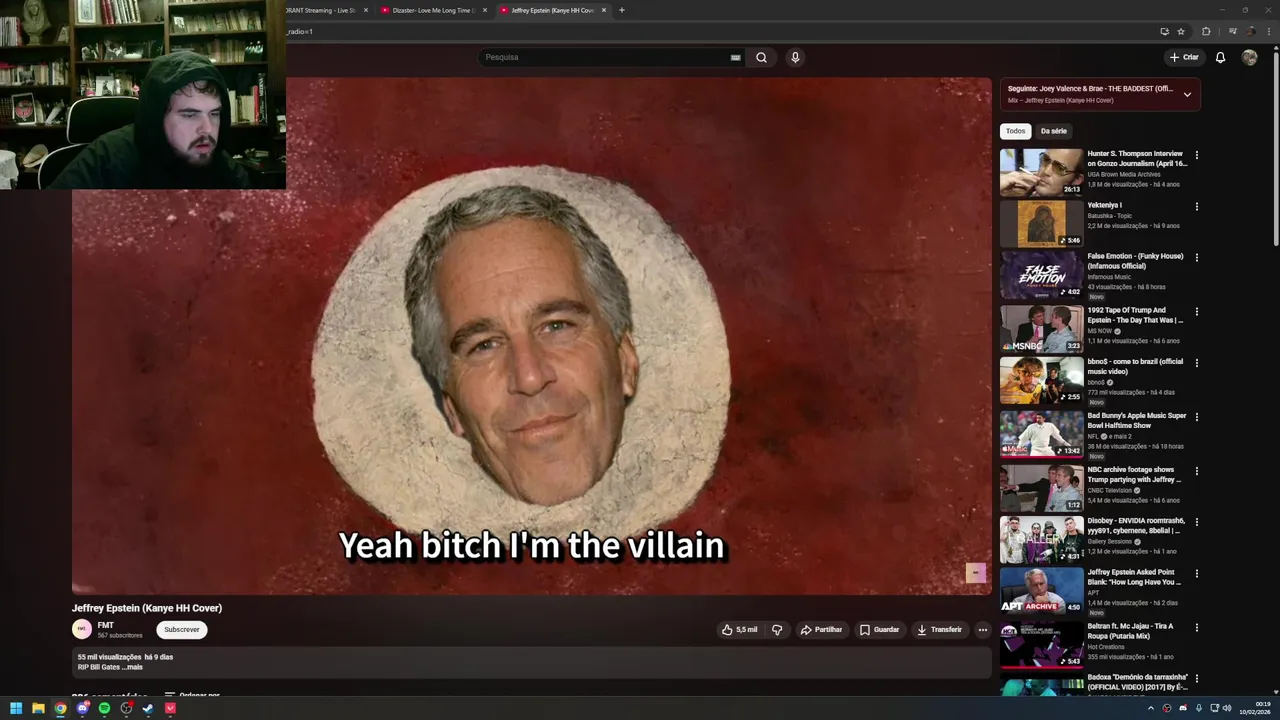The height and width of the screenshot is (720, 1280).
Task: Open the YouTube account avatar menu
Action: pyautogui.click(x=1249, y=57)
